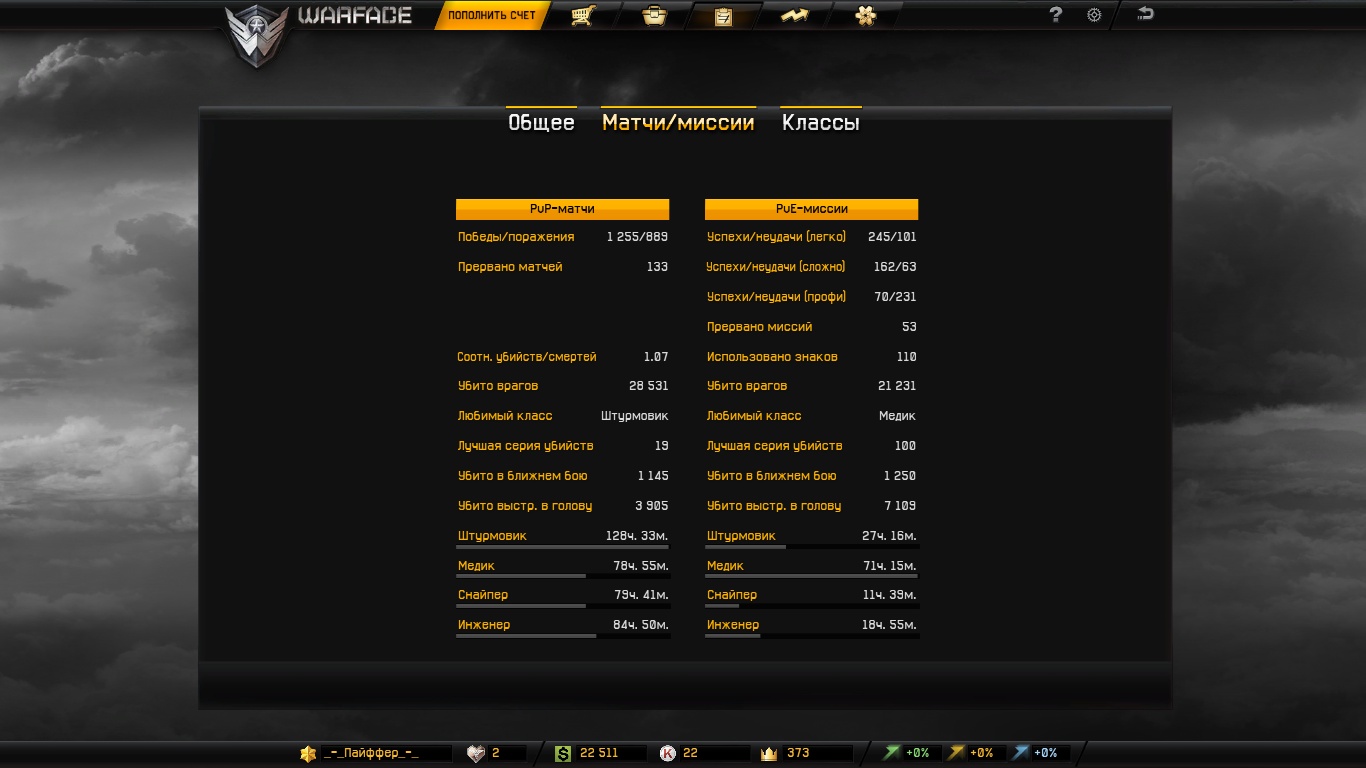Open the achievements badge icon
This screenshot has height=768, width=1366.
coord(866,15)
